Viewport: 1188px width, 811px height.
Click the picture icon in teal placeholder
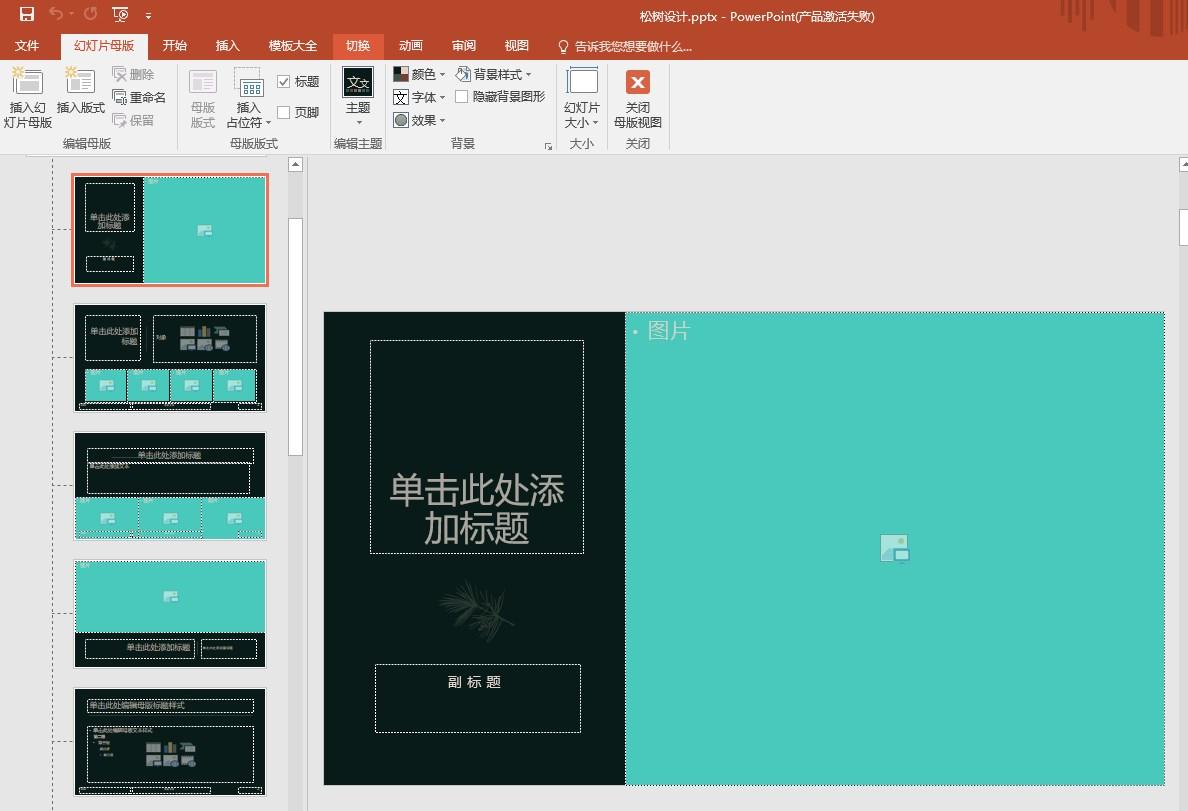point(895,548)
